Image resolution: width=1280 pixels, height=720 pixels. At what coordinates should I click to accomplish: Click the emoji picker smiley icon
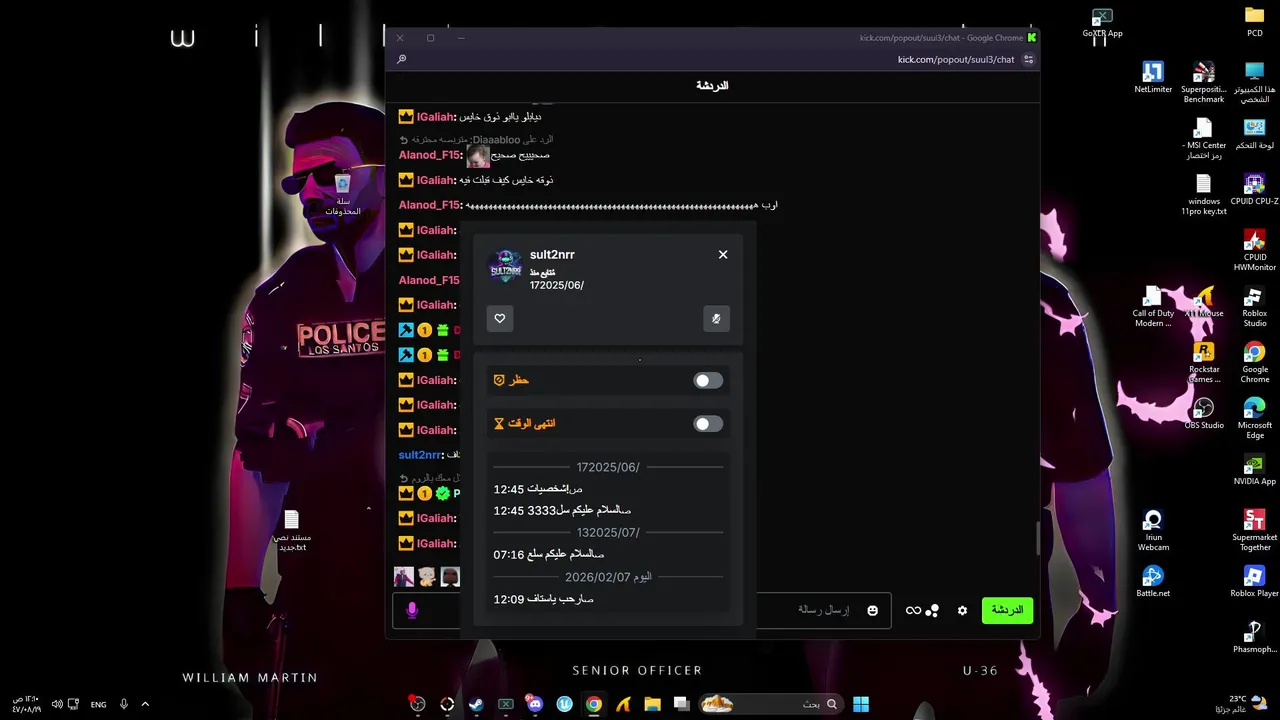tap(872, 610)
